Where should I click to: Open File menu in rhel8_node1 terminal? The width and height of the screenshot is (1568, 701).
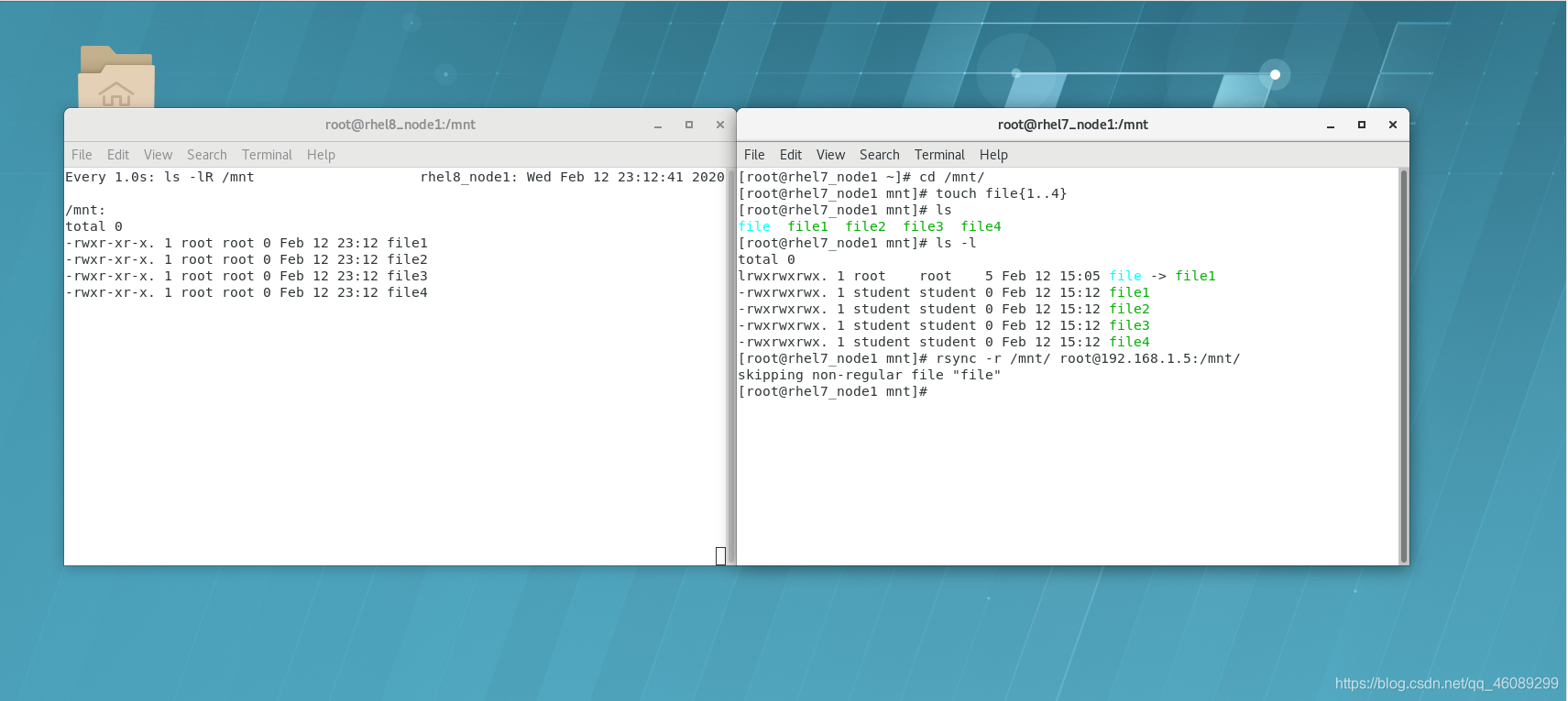pyautogui.click(x=82, y=155)
